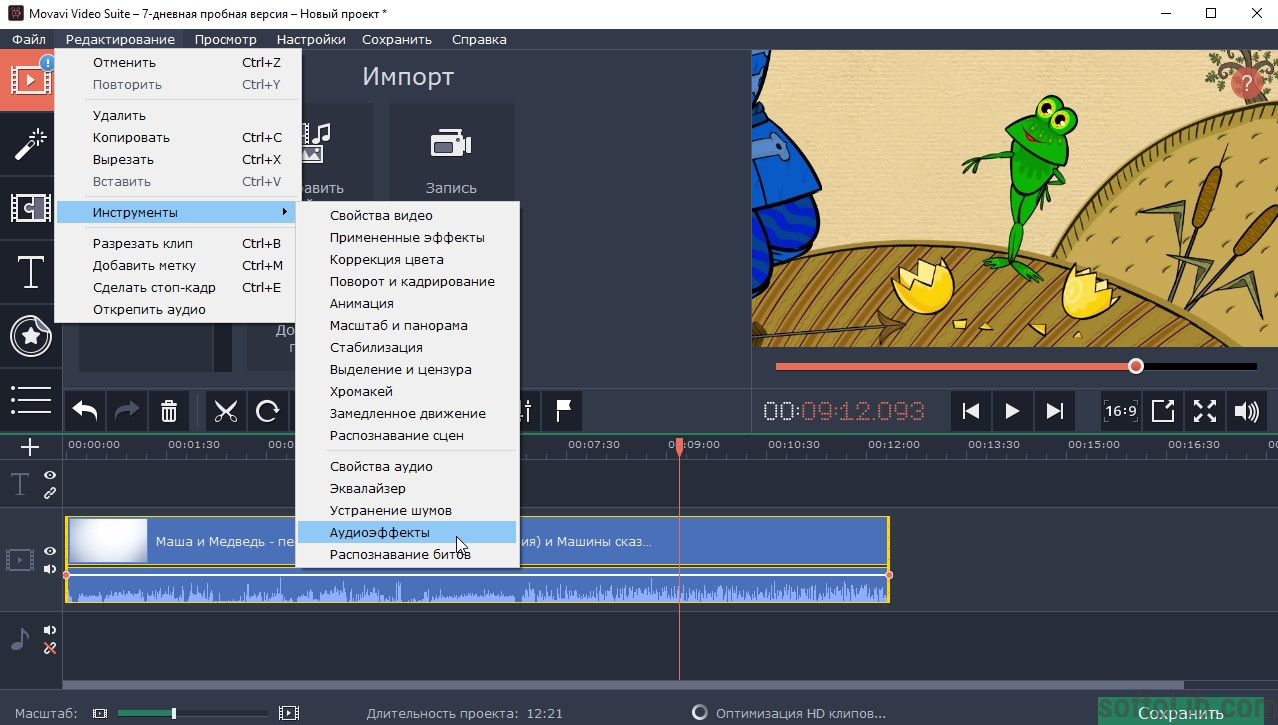Select Эквалайзер in the submenu
Image resolution: width=1278 pixels, height=725 pixels.
click(407, 488)
